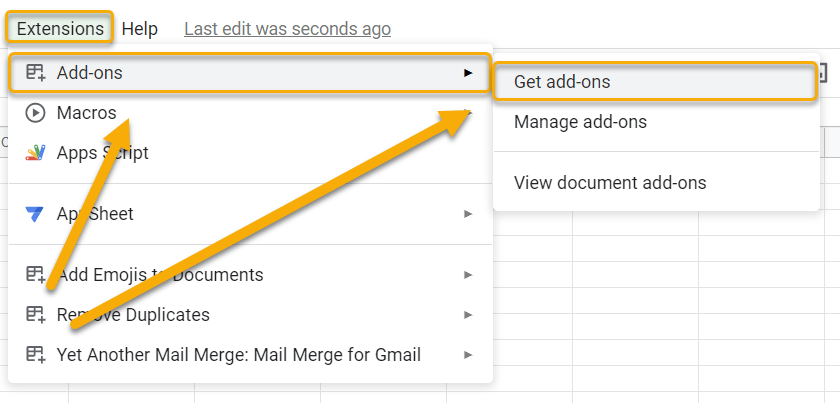Viewport: 840px width, 403px height.
Task: Click the Yet Another Mail Merge icon
Action: pos(36,355)
